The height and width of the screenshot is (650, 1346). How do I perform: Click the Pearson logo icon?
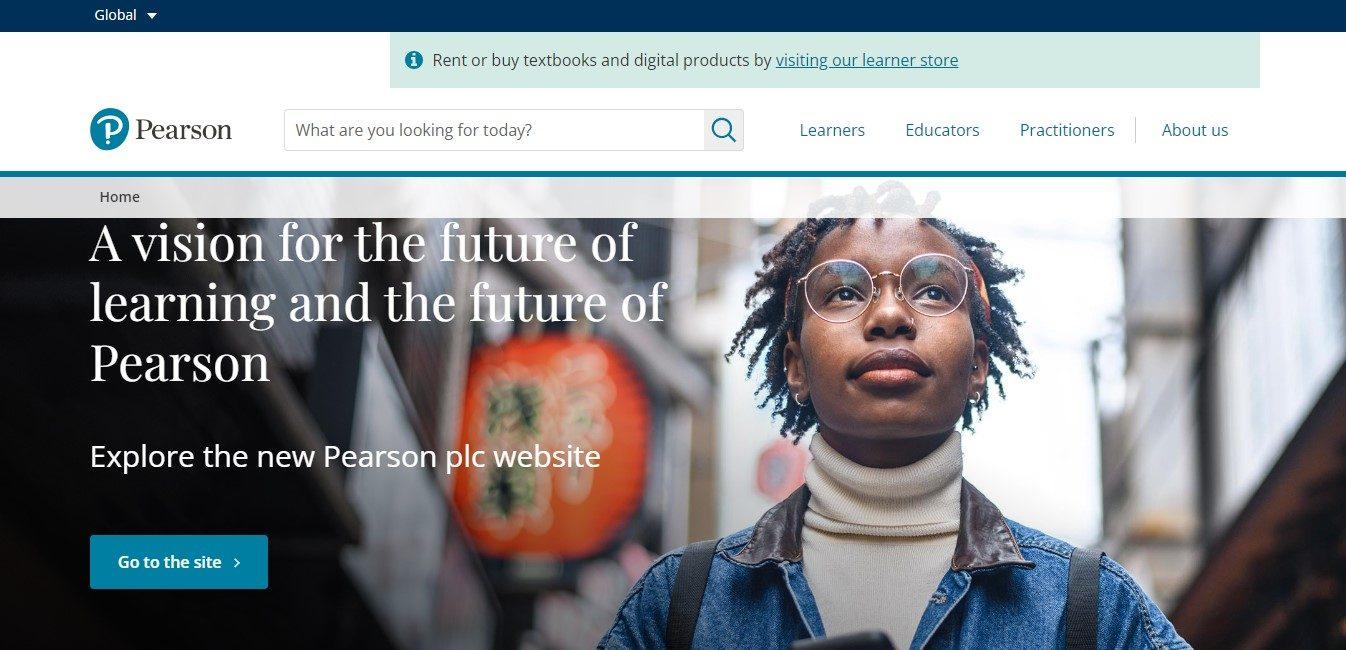click(x=109, y=129)
